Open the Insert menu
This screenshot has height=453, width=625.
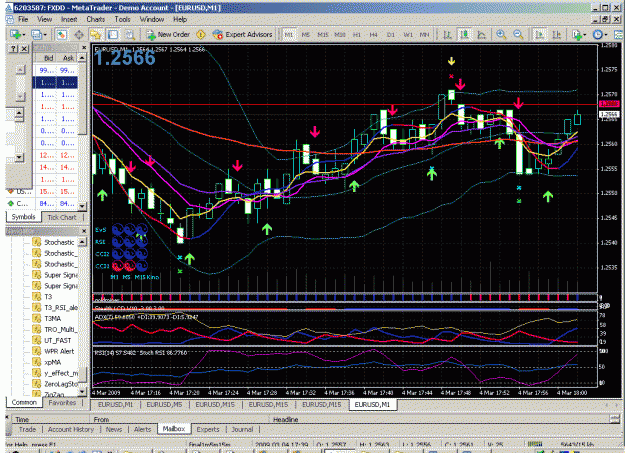[x=69, y=19]
